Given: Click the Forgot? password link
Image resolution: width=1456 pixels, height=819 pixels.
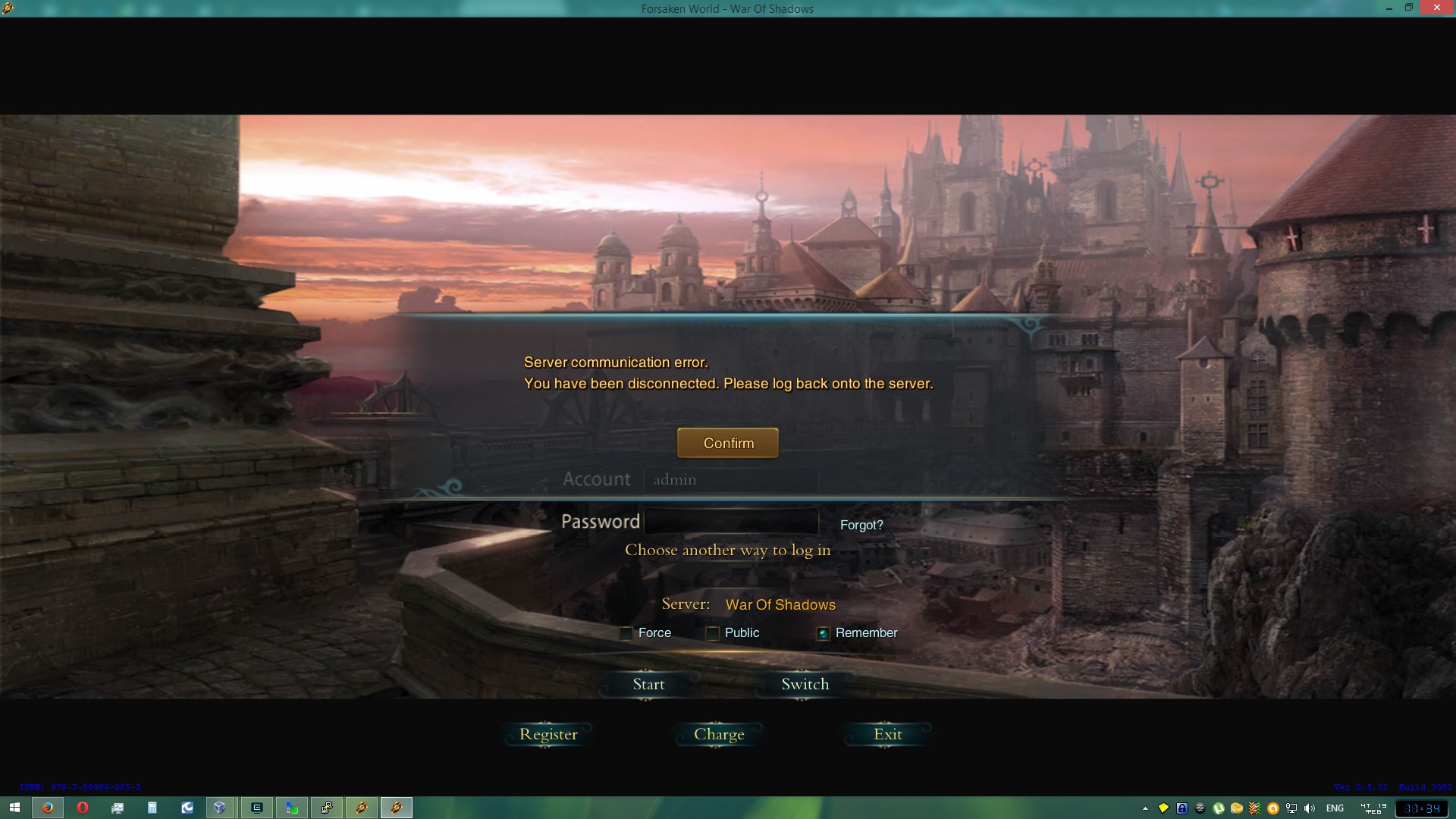Looking at the screenshot, I should 861,525.
